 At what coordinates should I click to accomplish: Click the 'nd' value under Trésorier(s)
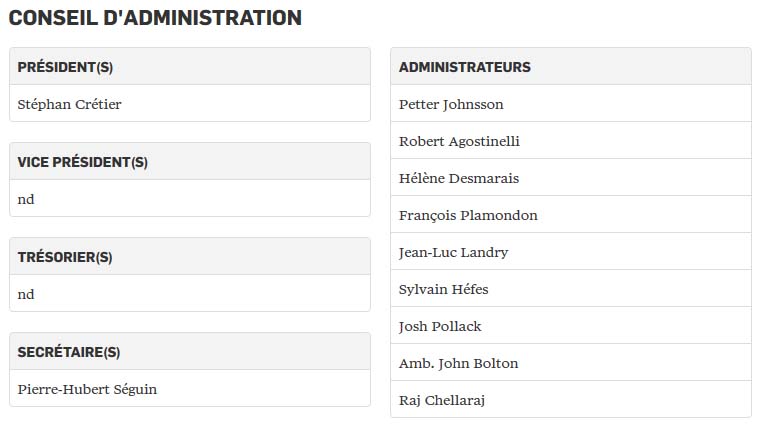26,294
